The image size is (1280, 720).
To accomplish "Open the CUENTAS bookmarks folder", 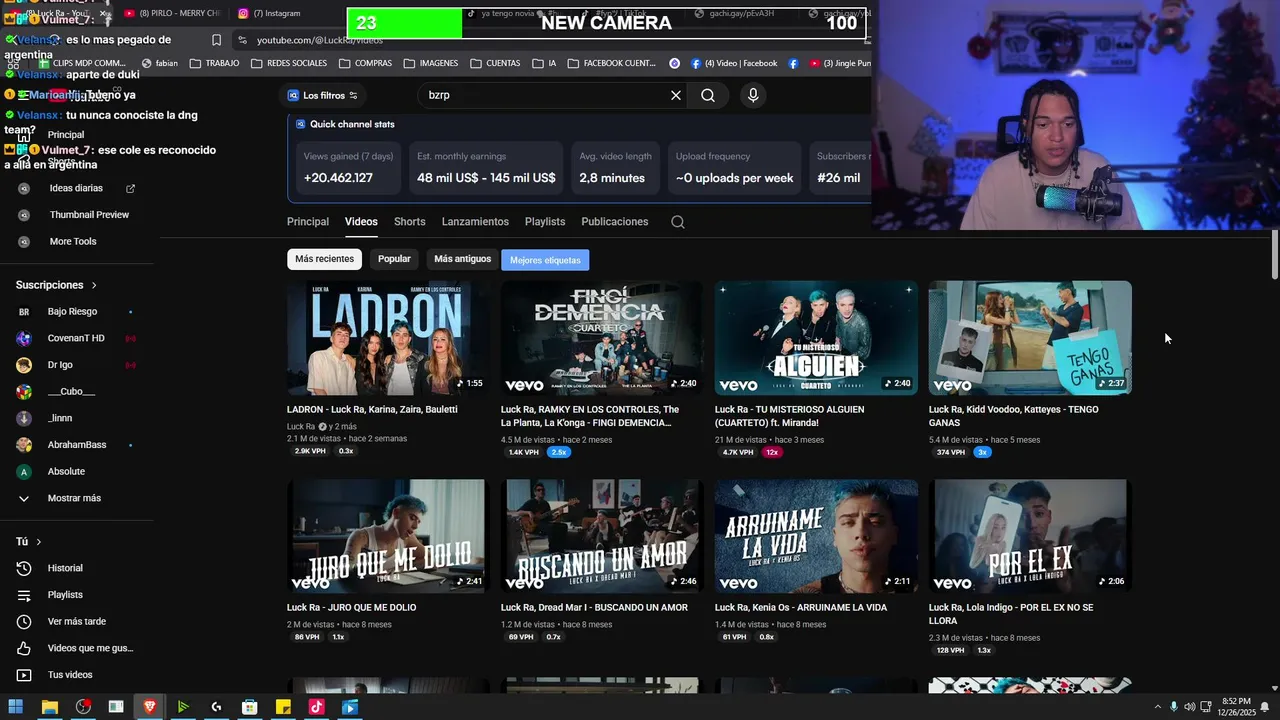I will 494,63.
